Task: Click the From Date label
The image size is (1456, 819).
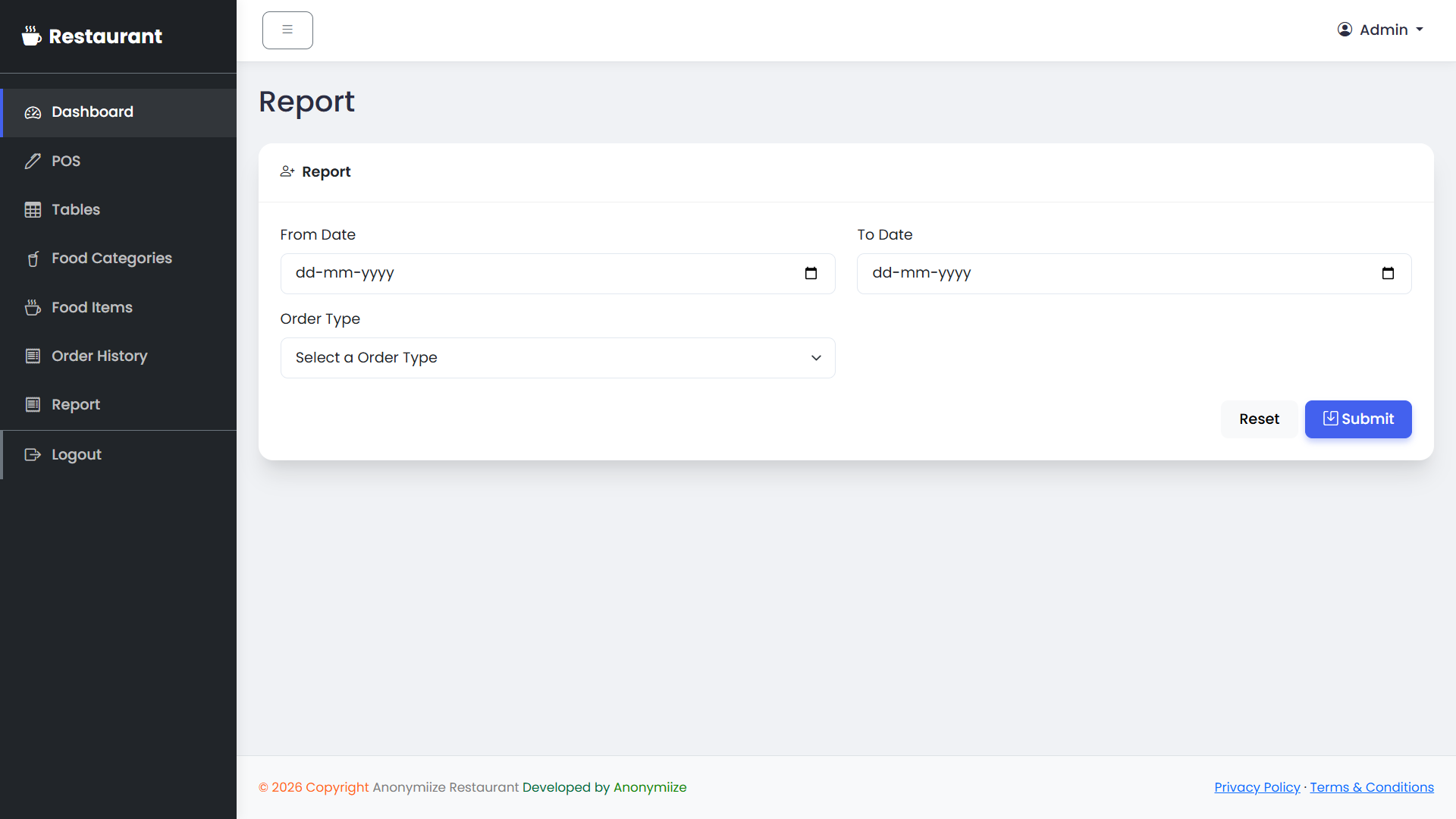Action: pos(318,235)
